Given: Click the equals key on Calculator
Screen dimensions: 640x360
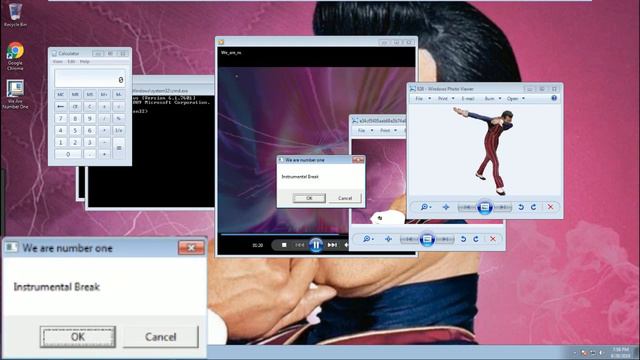Looking at the screenshot, I should (119, 148).
